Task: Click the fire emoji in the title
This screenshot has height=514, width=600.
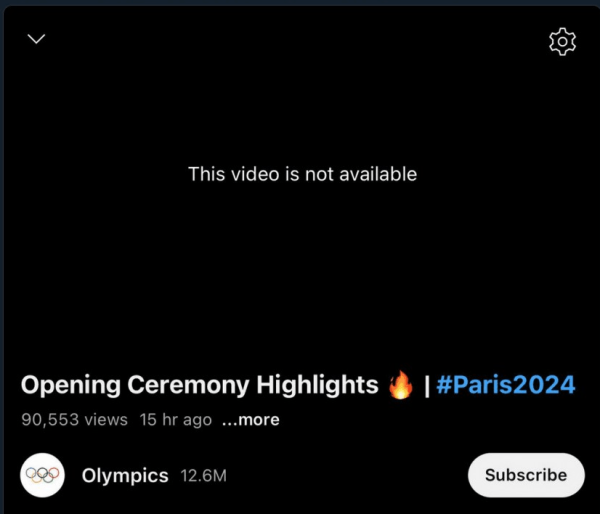Action: coord(400,385)
